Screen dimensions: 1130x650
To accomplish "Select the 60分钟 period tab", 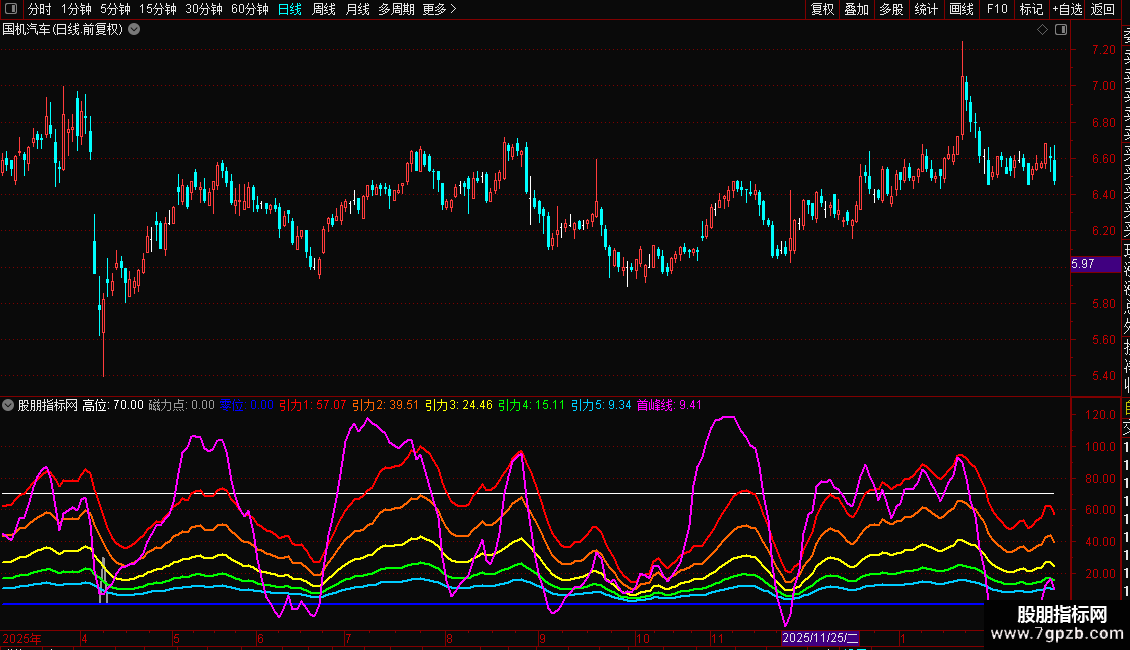I will coord(249,10).
